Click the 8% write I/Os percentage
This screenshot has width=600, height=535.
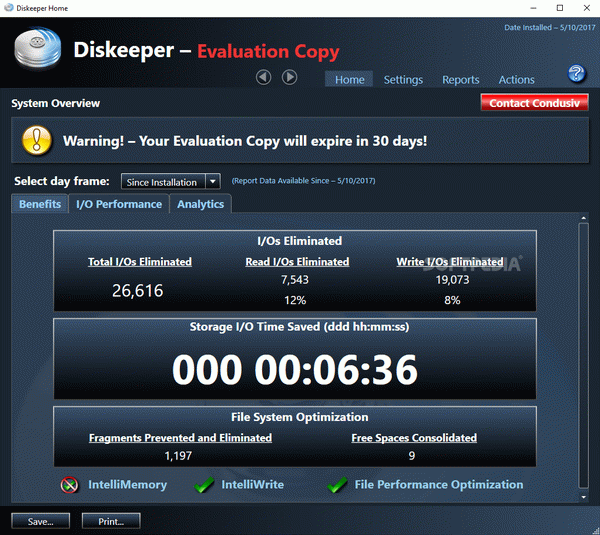pyautogui.click(x=452, y=300)
